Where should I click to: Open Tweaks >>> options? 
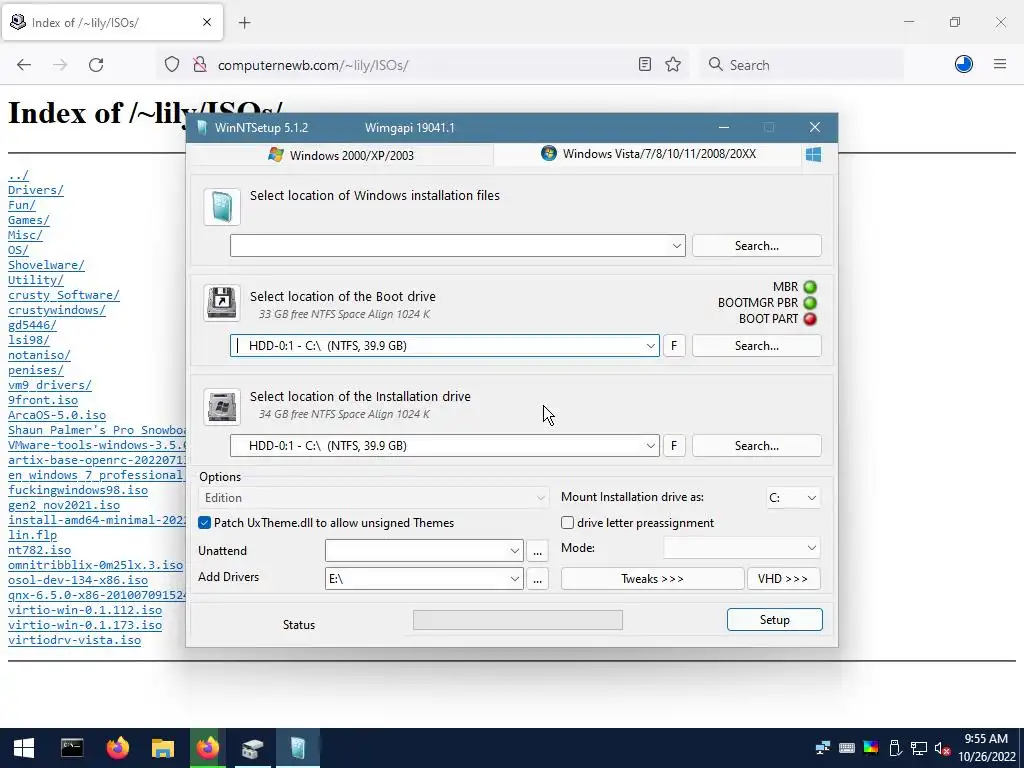coord(652,579)
